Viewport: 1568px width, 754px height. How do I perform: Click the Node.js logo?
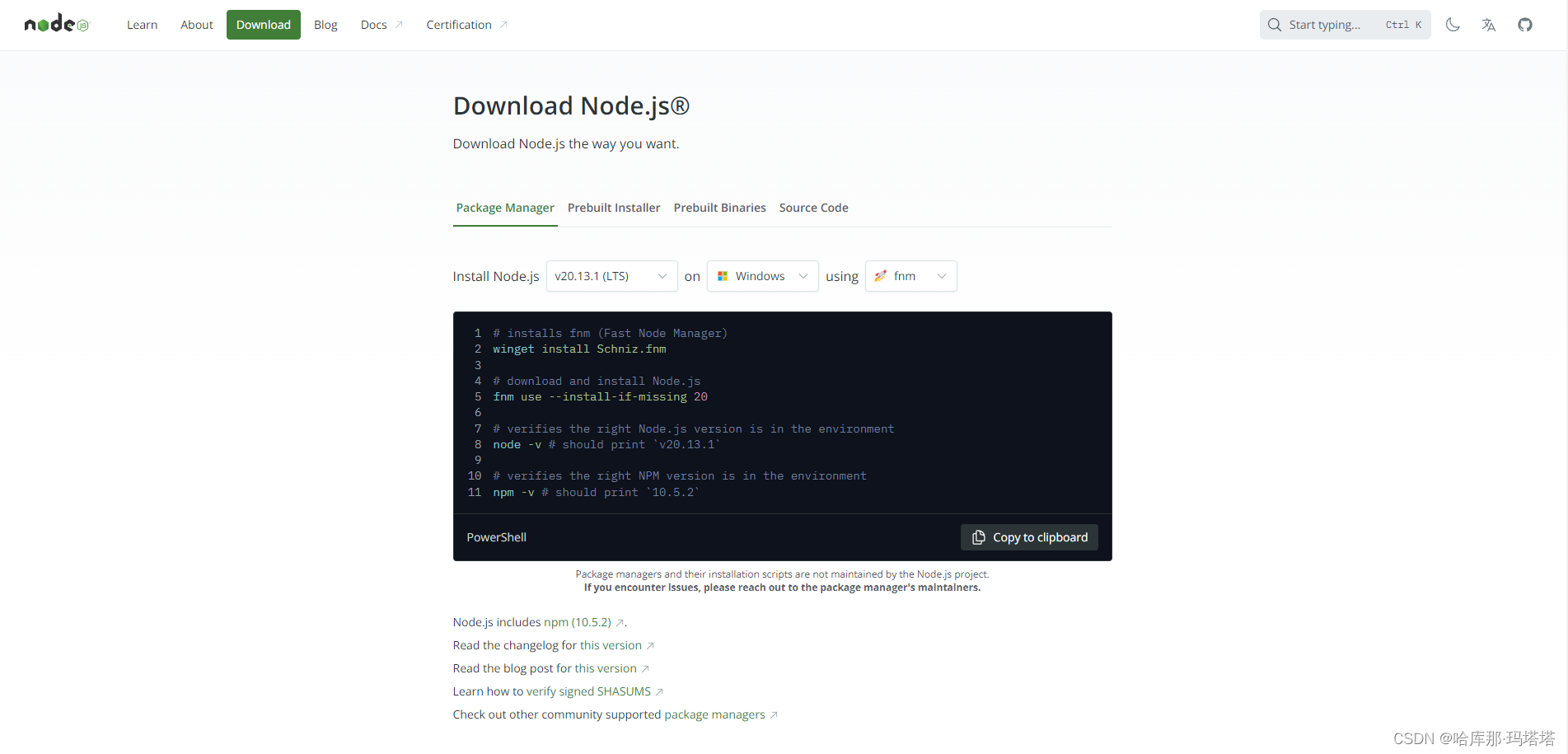pyautogui.click(x=54, y=24)
